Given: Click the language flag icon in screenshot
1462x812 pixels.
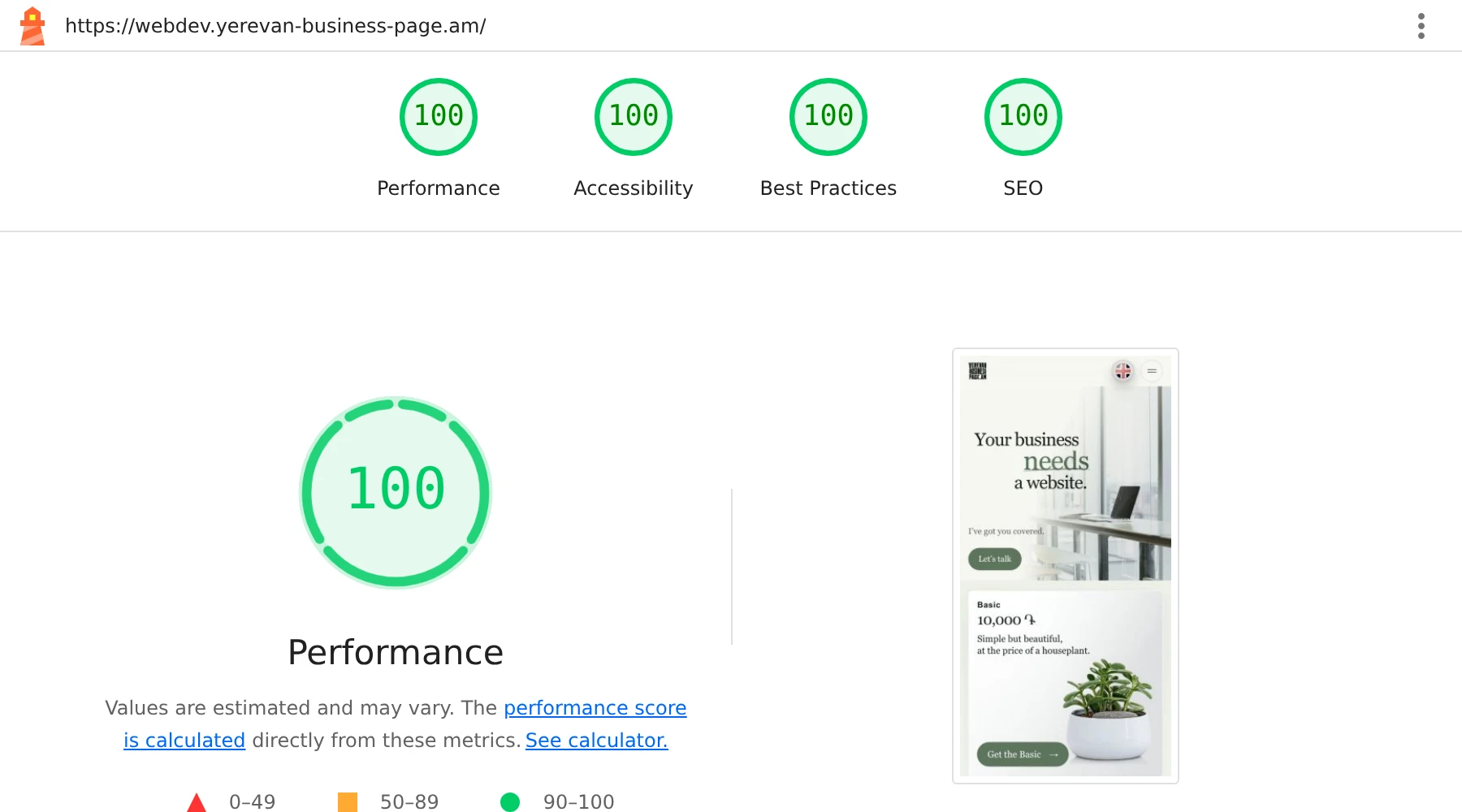Looking at the screenshot, I should (1123, 371).
